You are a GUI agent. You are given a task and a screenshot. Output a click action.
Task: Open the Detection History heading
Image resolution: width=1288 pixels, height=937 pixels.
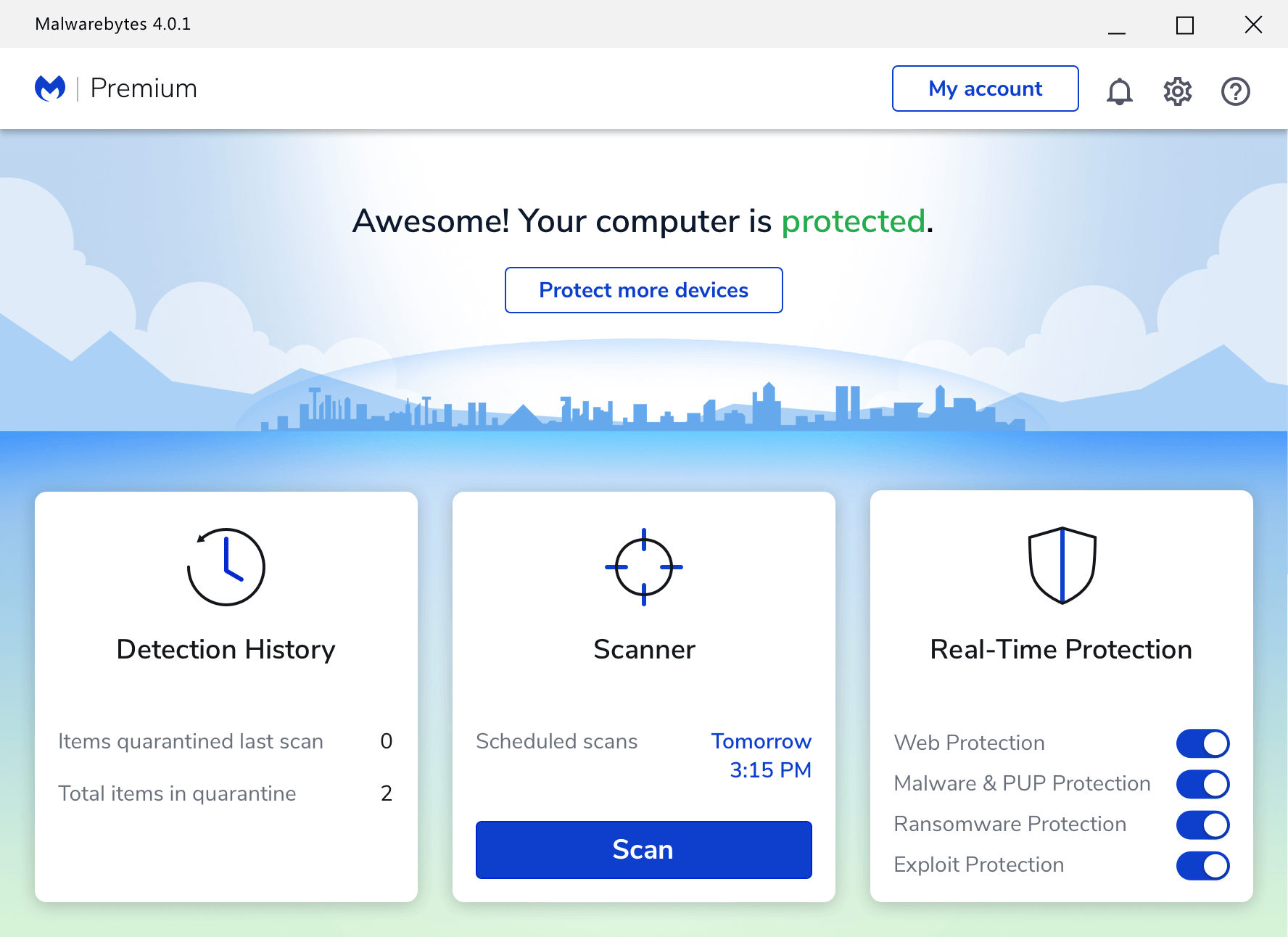(x=226, y=649)
